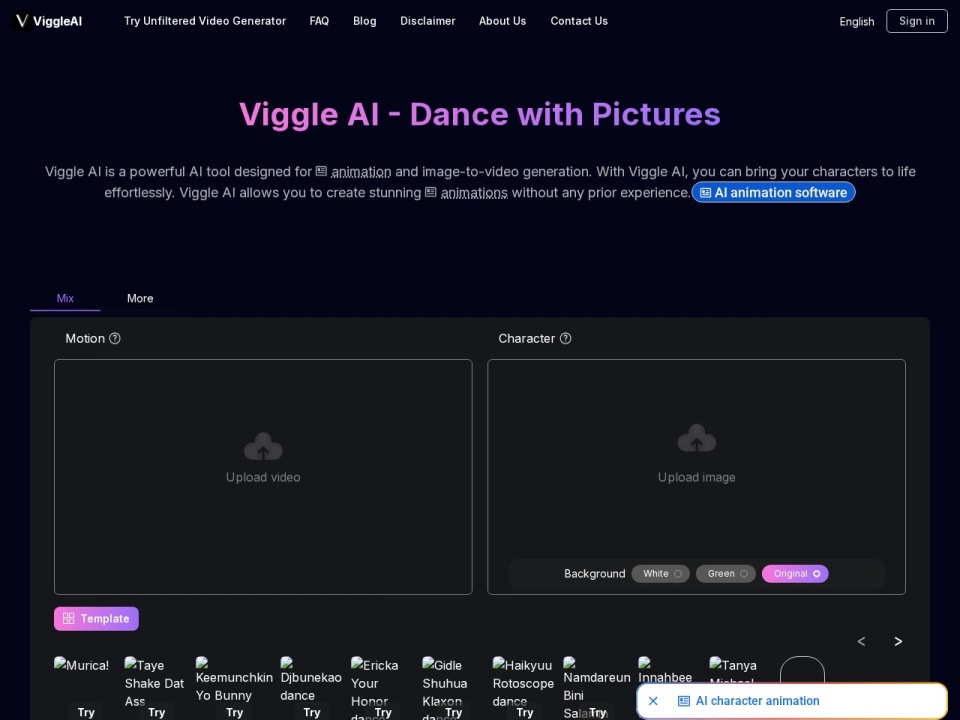Viewport: 960px width, 720px height.
Task: Open Try Unfiltered Video Generator menu
Action: [x=205, y=21]
